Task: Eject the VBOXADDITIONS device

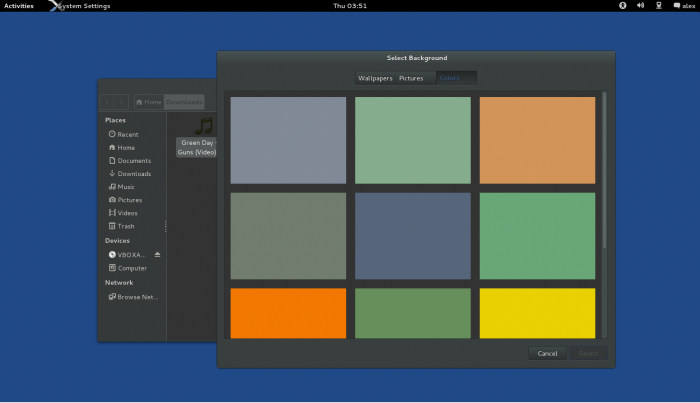Action: [157, 255]
